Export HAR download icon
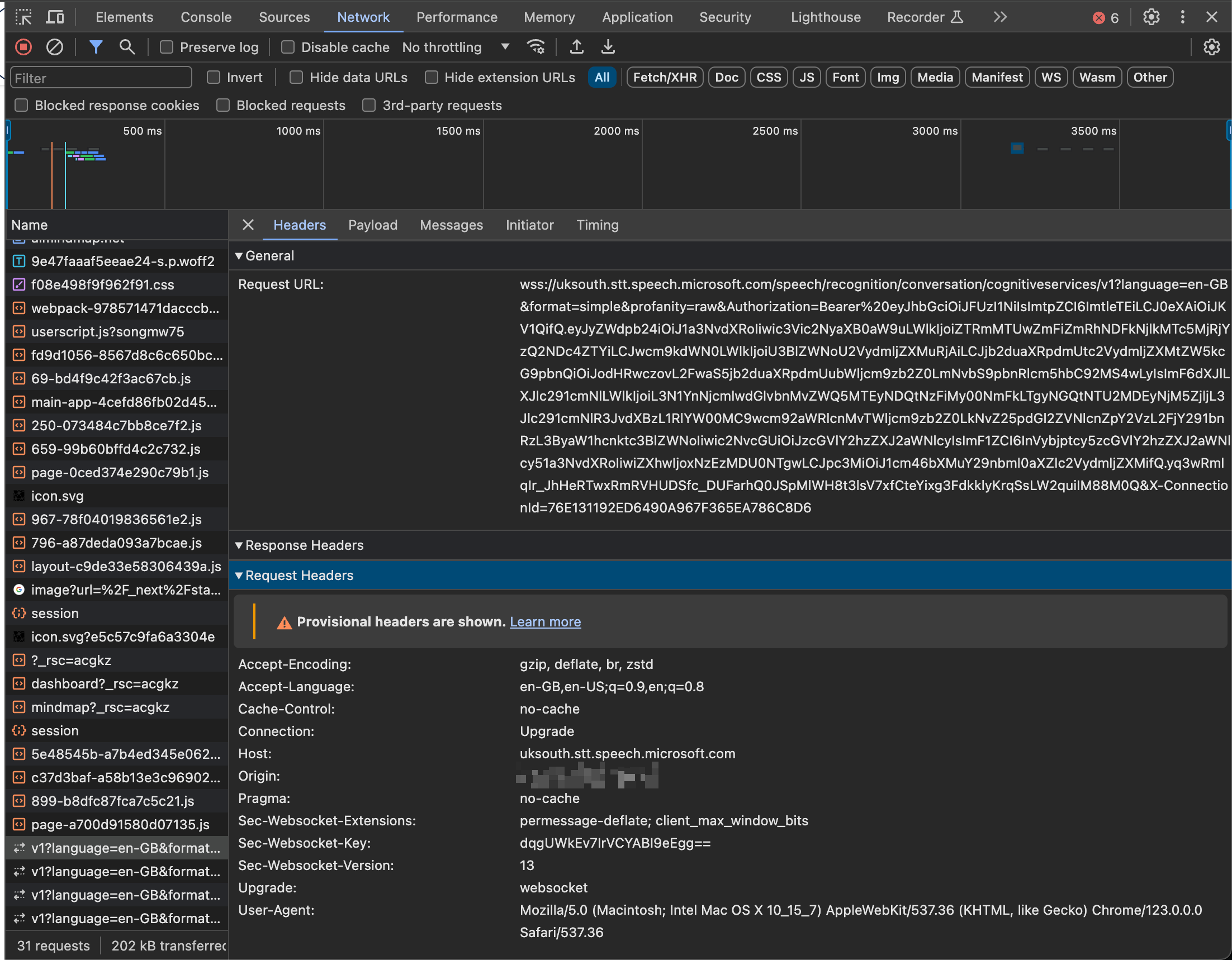The height and width of the screenshot is (960, 1232). pos(608,47)
